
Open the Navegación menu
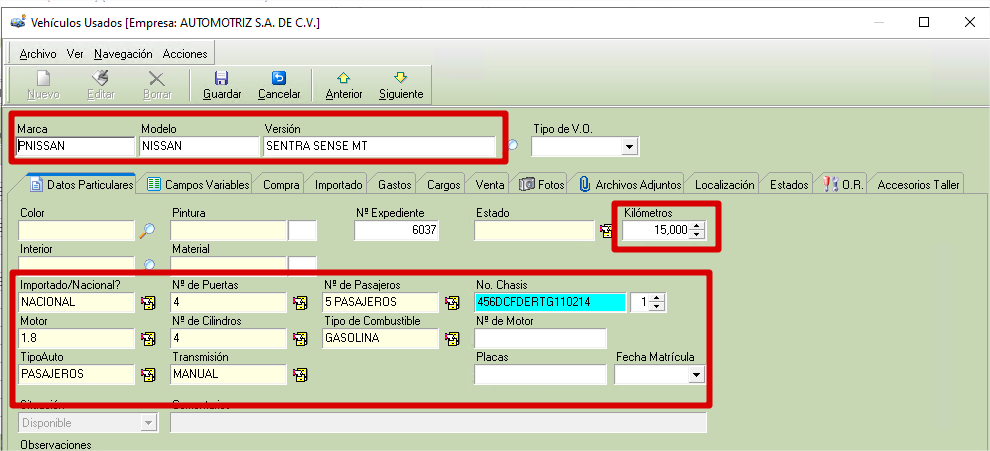(123, 54)
